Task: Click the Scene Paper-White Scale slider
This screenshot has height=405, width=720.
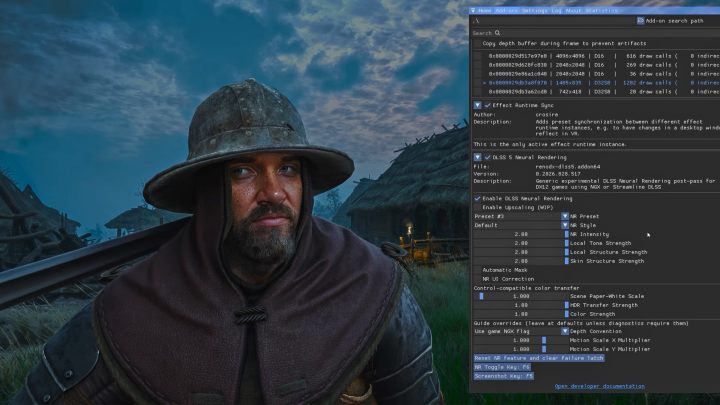Action: tap(521, 296)
